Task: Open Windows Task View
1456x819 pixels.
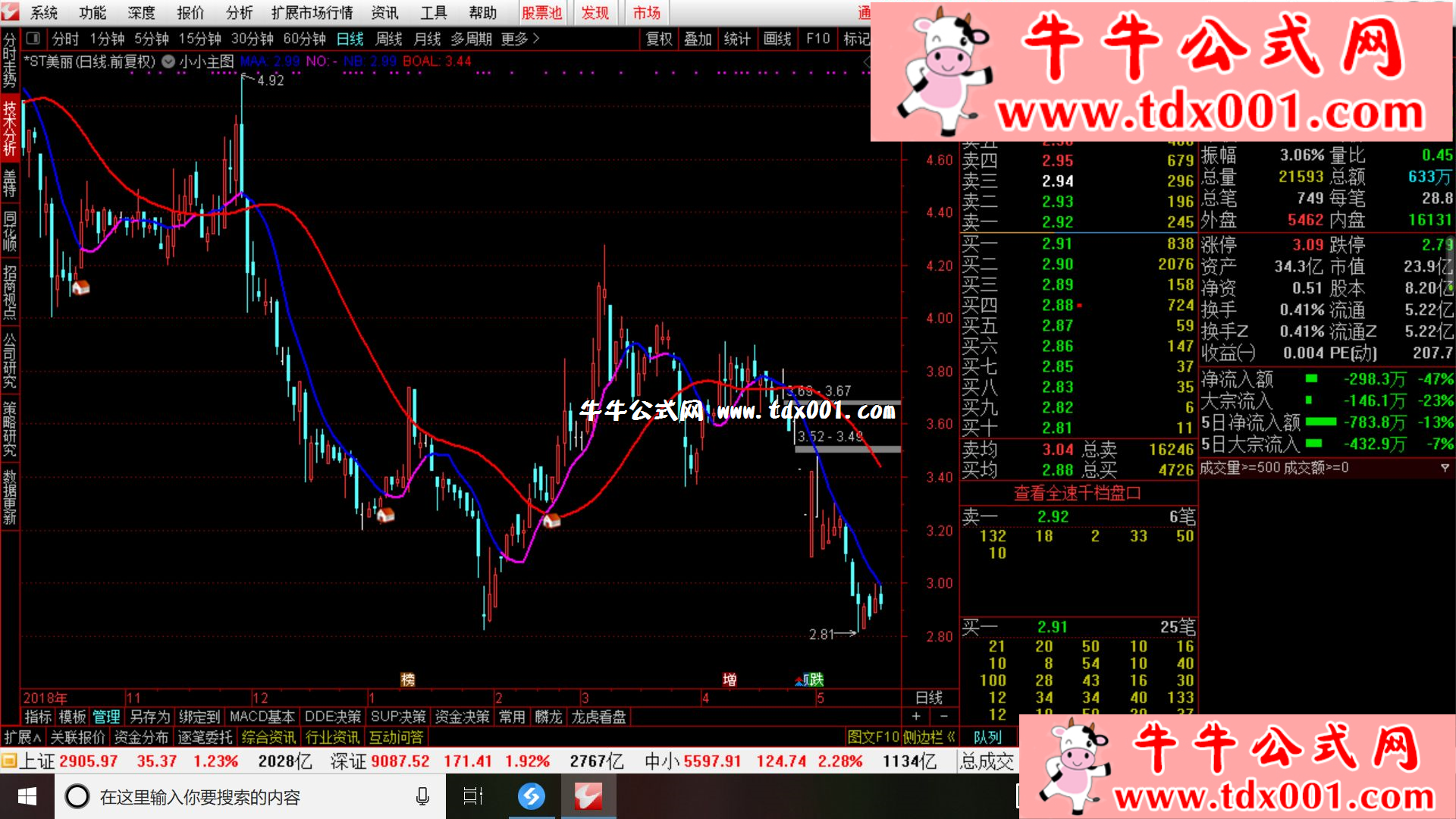Action: pos(473,796)
